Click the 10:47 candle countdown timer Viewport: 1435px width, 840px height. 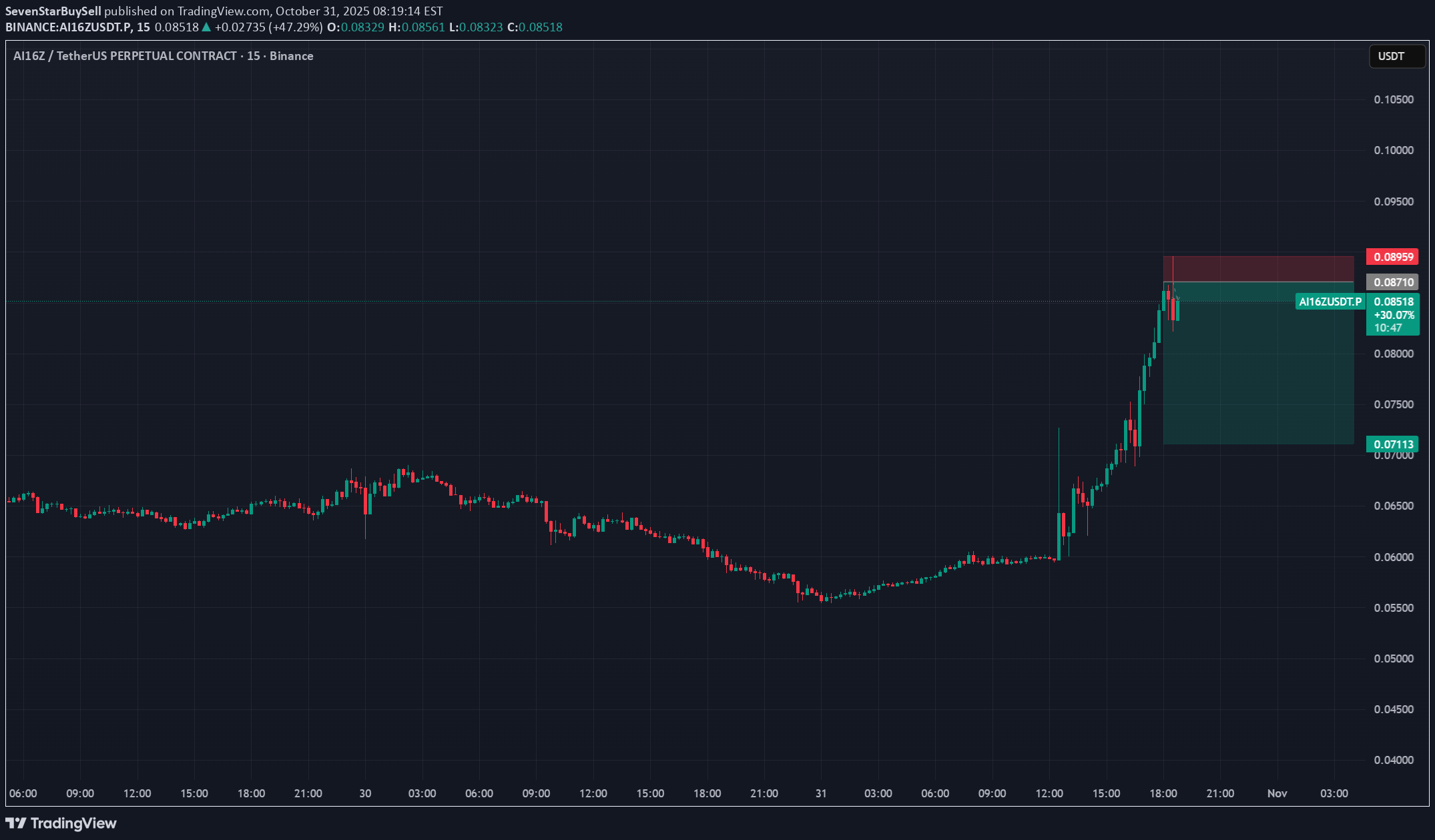1388,328
